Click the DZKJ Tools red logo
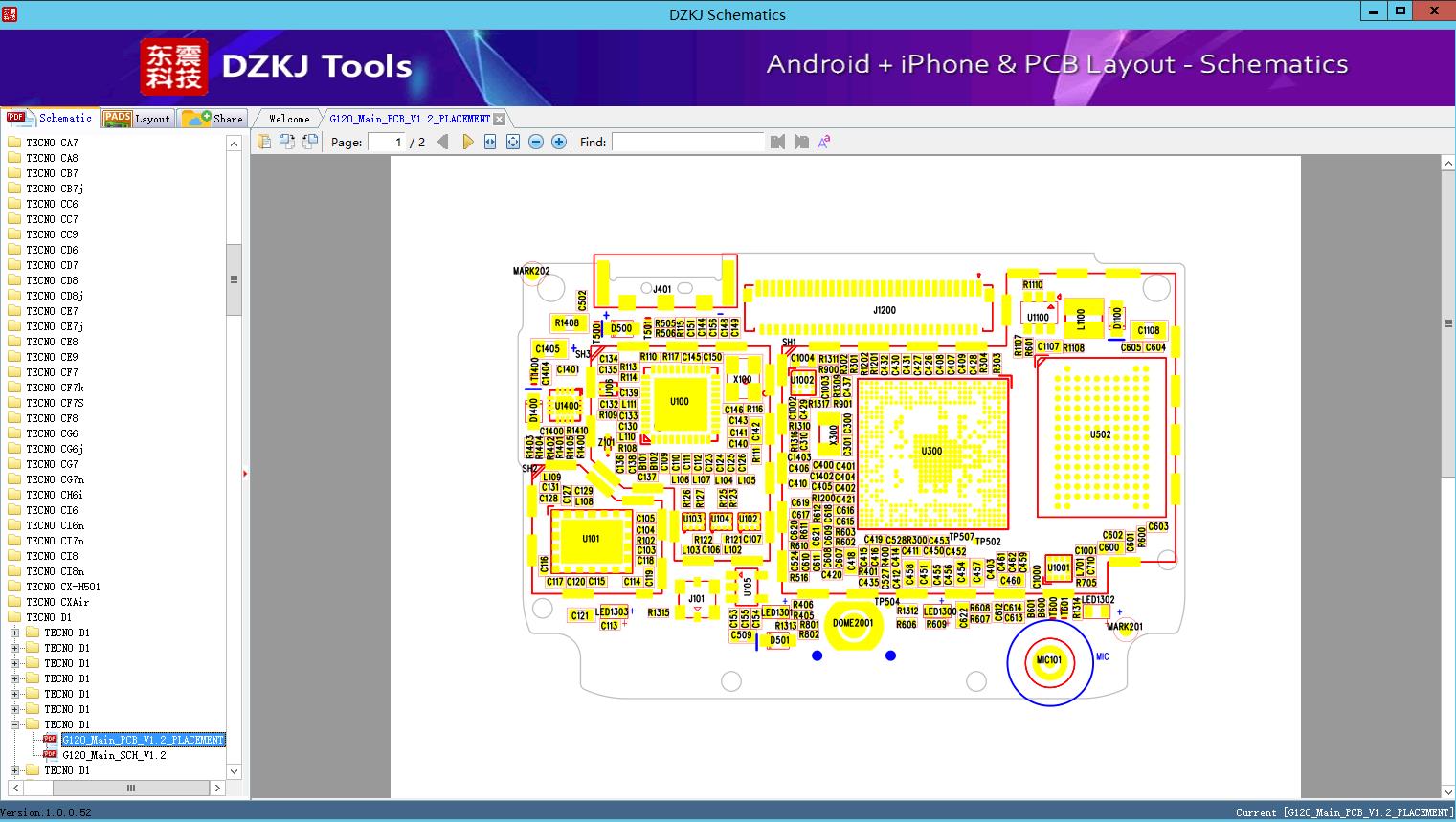The height and width of the screenshot is (822, 1456). tap(174, 66)
